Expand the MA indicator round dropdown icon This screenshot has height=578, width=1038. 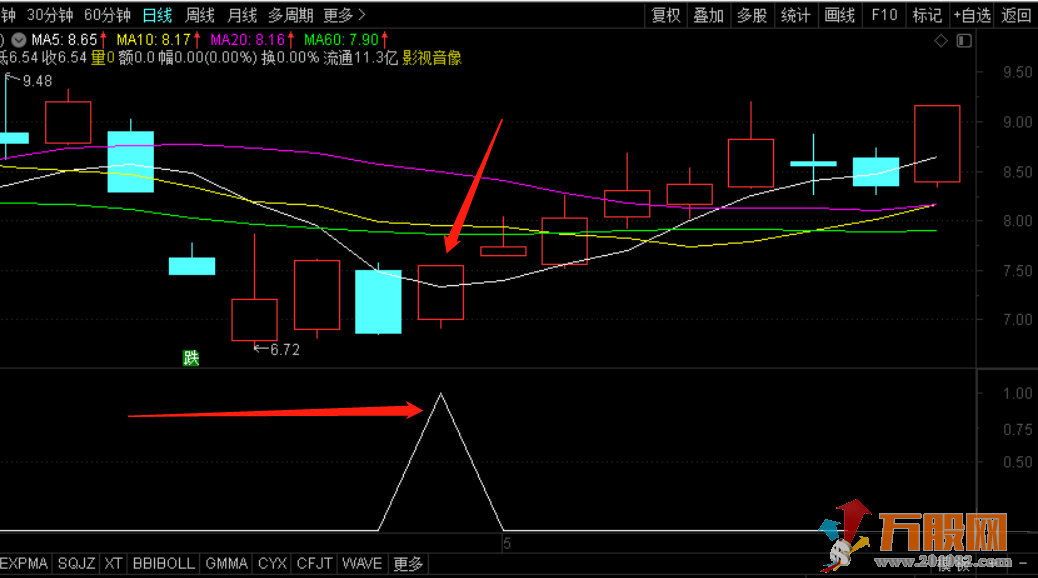point(19,40)
